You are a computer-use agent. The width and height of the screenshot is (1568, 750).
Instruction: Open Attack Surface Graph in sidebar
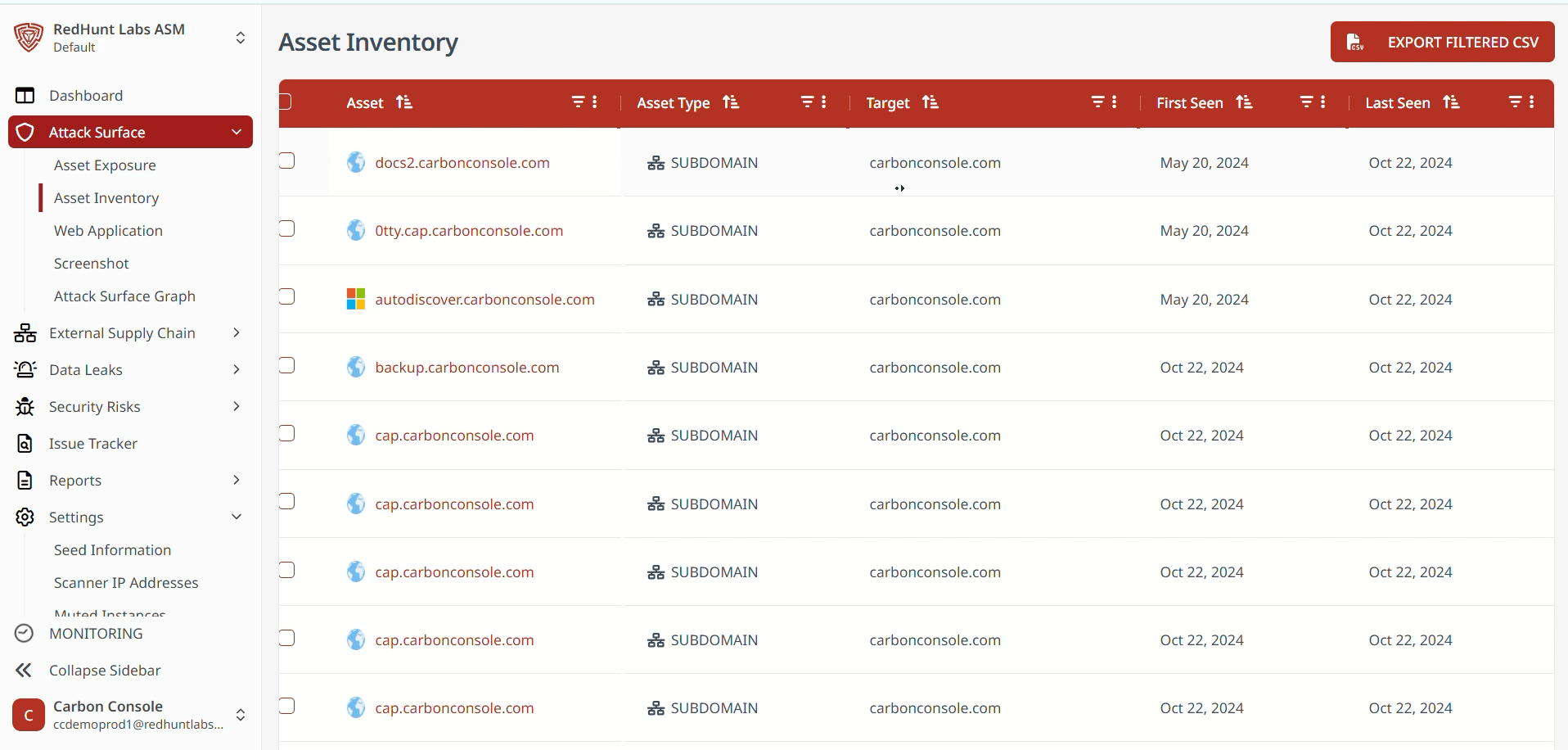click(124, 296)
